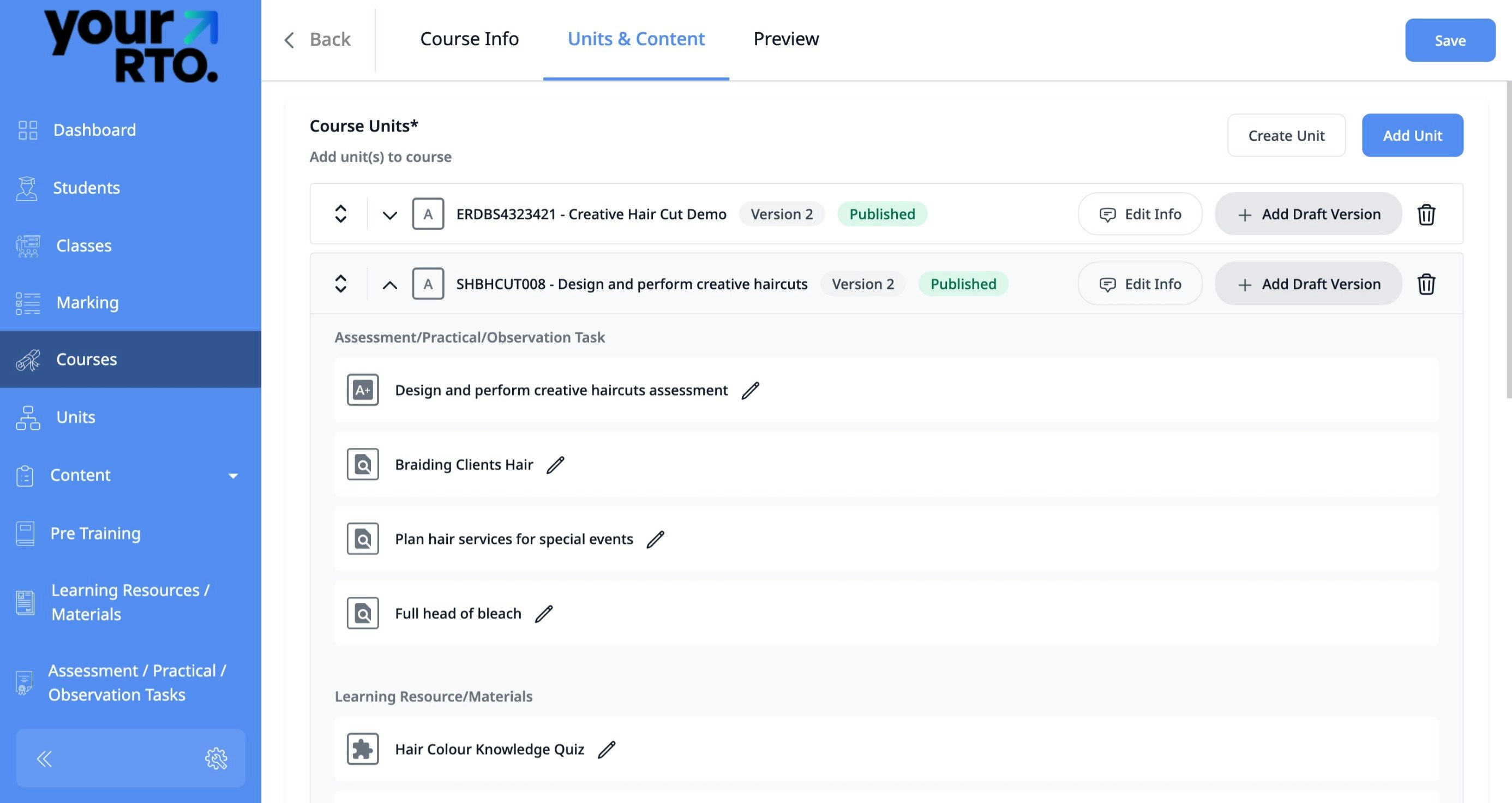1512x803 pixels.
Task: Click Version 2 badge on SHBHCUT008 unit
Action: coord(863,284)
